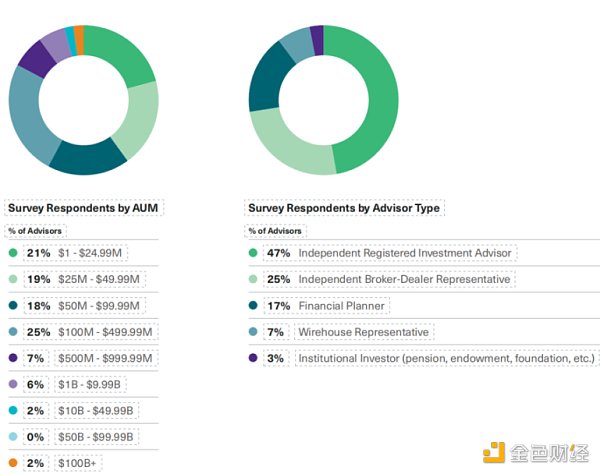The image size is (600, 474).
Task: Click the "Wirehouse Representative" legend label
Action: (363, 332)
